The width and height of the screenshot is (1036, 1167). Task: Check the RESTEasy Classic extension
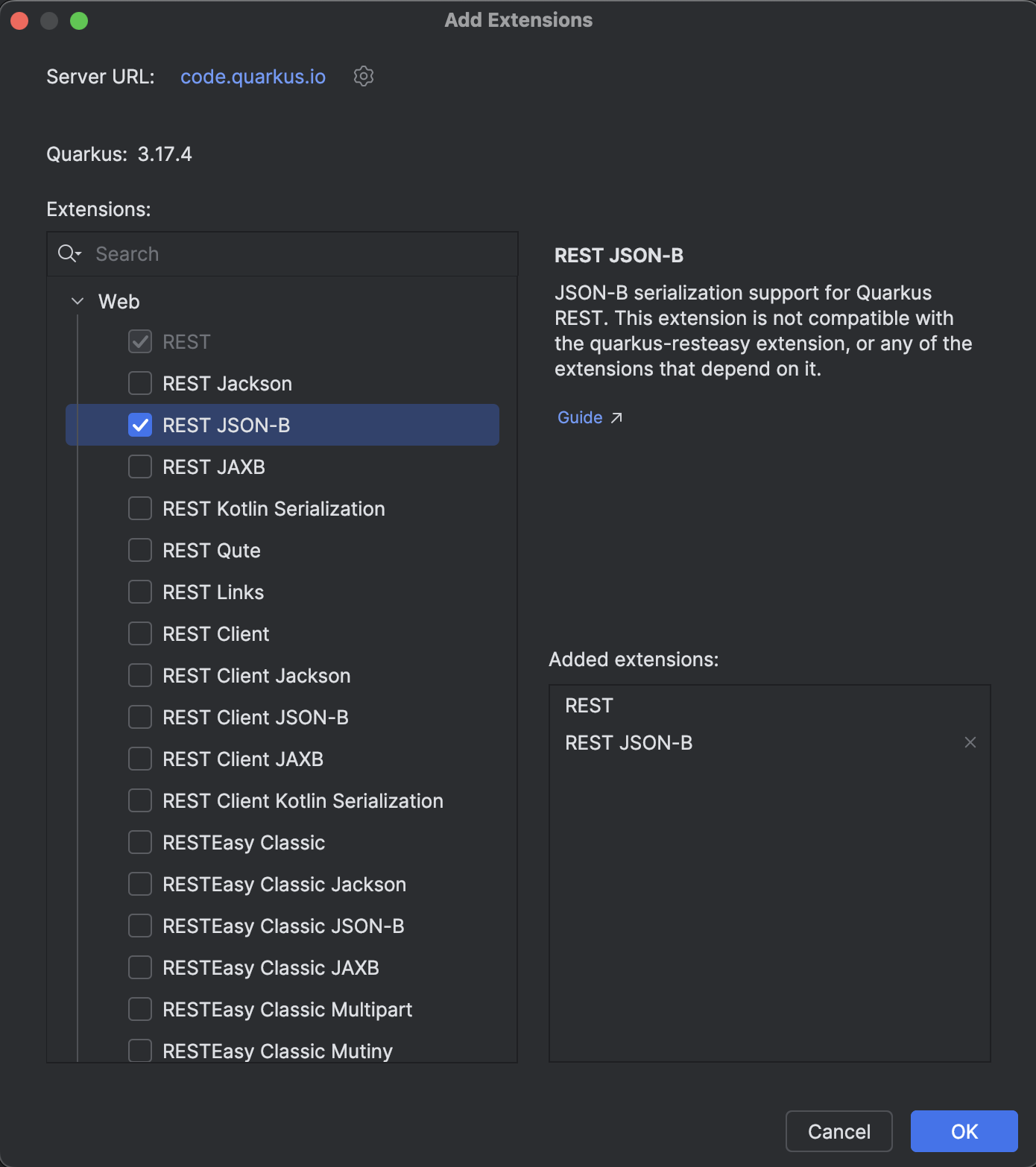pyautogui.click(x=139, y=842)
